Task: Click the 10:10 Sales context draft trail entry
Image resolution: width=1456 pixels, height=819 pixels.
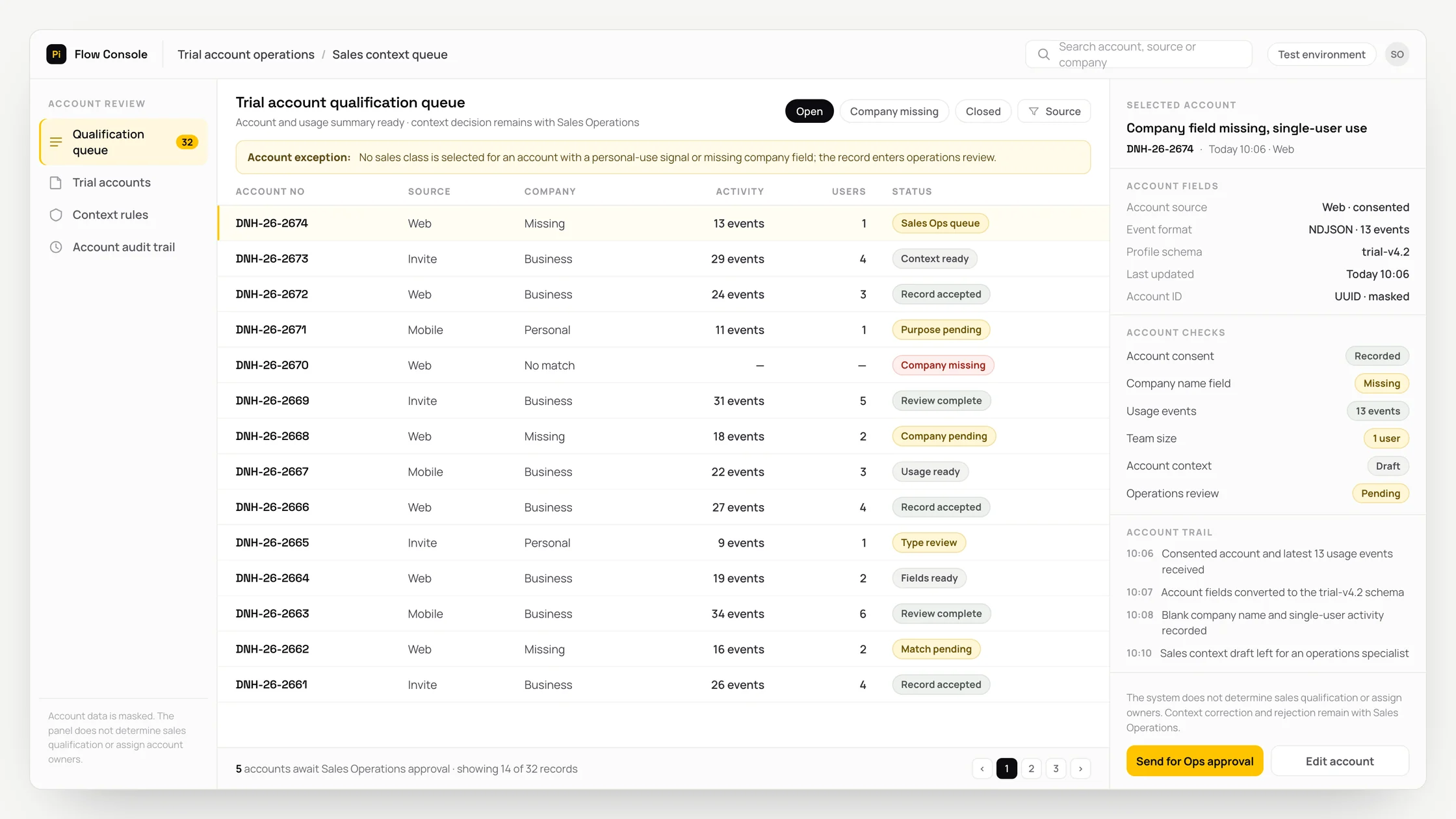Action: 1267,653
